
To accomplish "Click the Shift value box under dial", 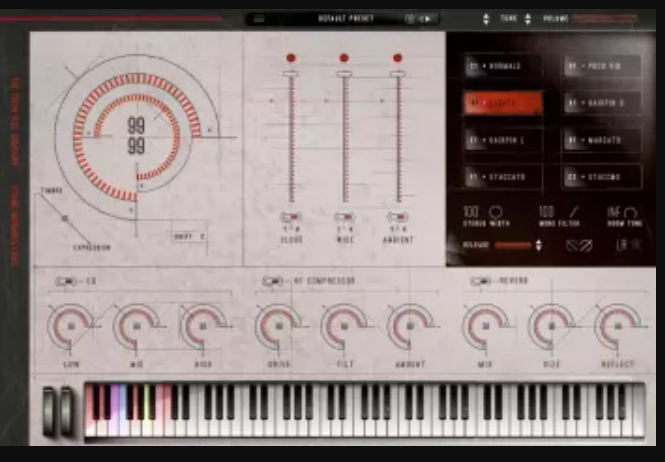I will 189,237.
